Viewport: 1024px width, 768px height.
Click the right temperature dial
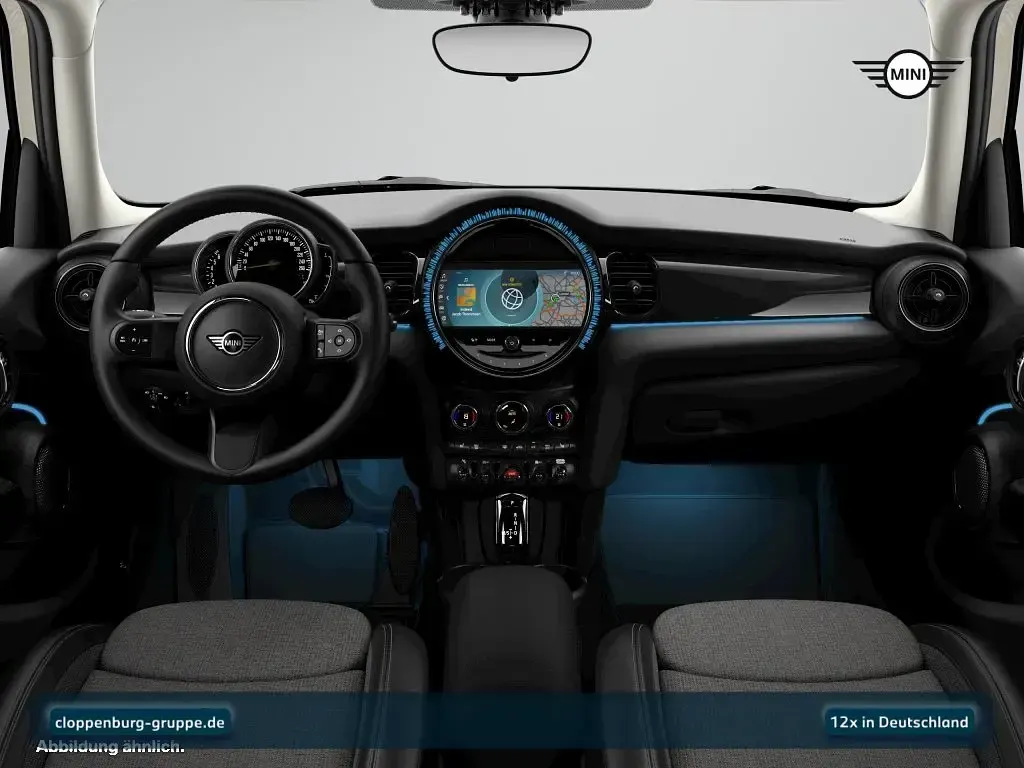pyautogui.click(x=559, y=416)
